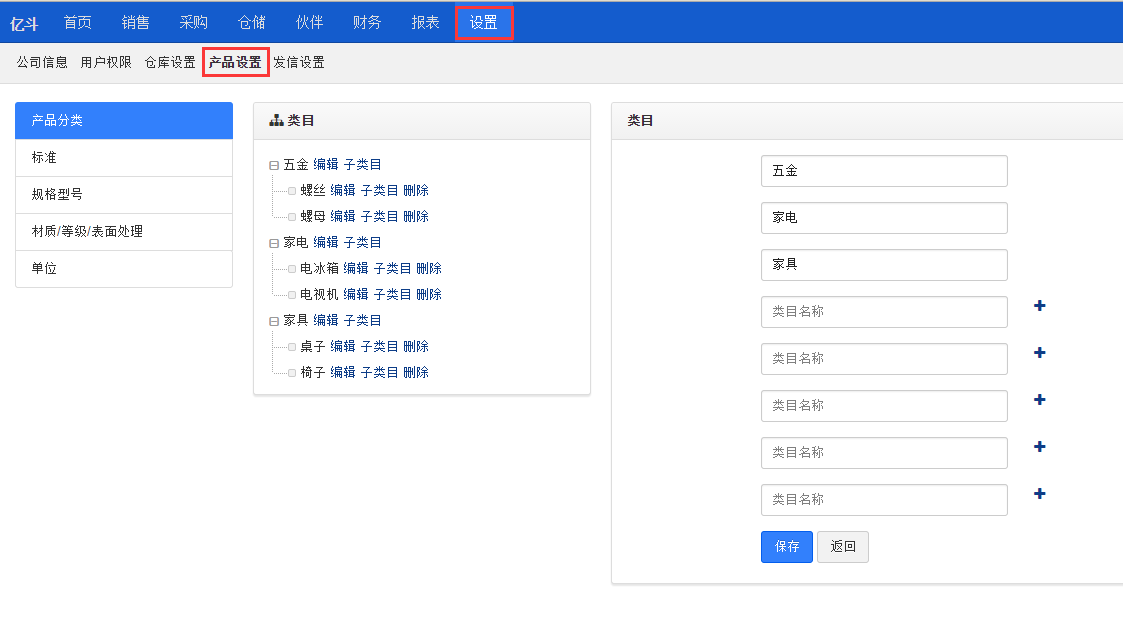Click 编辑 link for the 桌子 category

(343, 346)
